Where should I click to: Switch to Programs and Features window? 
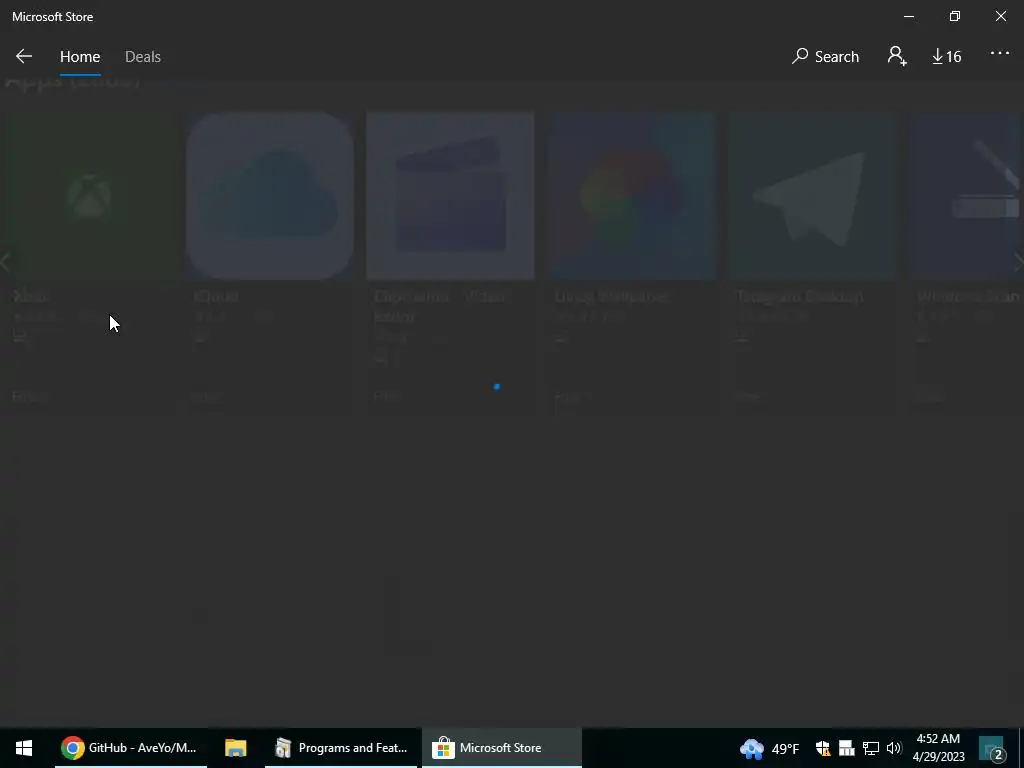(x=341, y=748)
